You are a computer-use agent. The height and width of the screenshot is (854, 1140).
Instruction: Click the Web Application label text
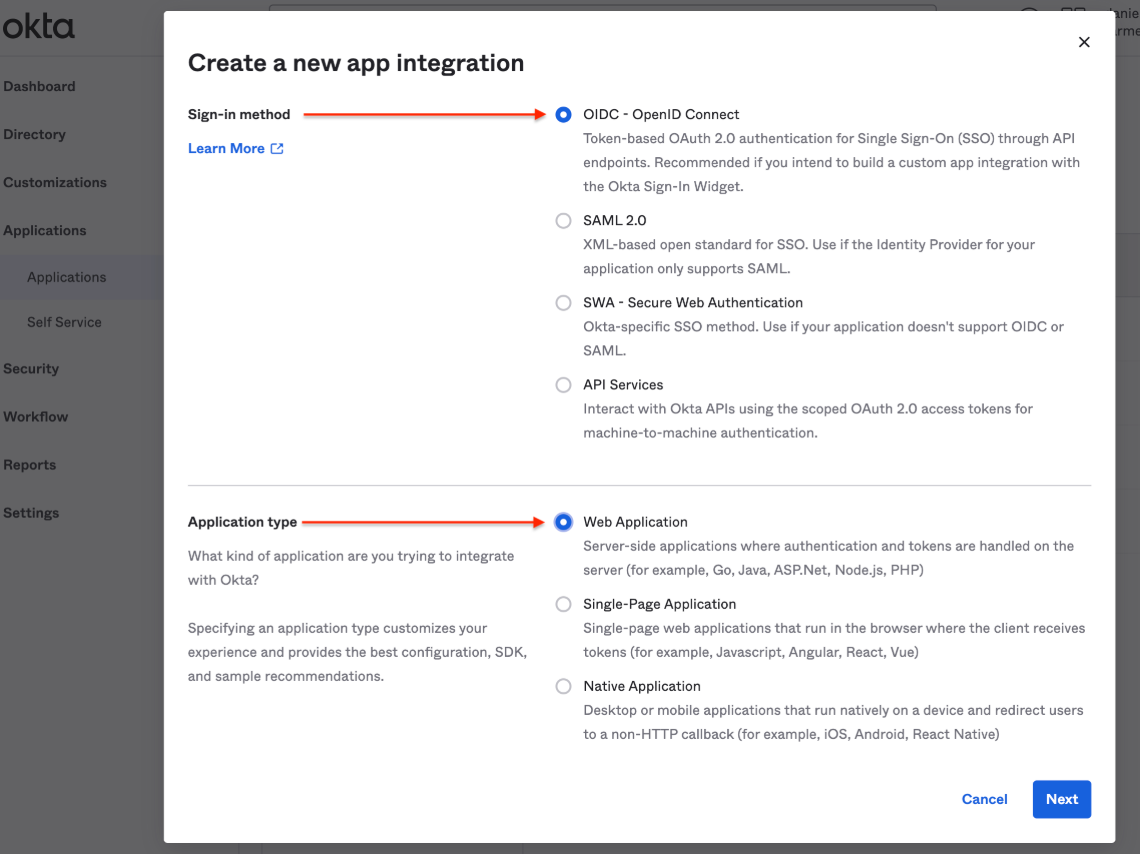tap(635, 523)
